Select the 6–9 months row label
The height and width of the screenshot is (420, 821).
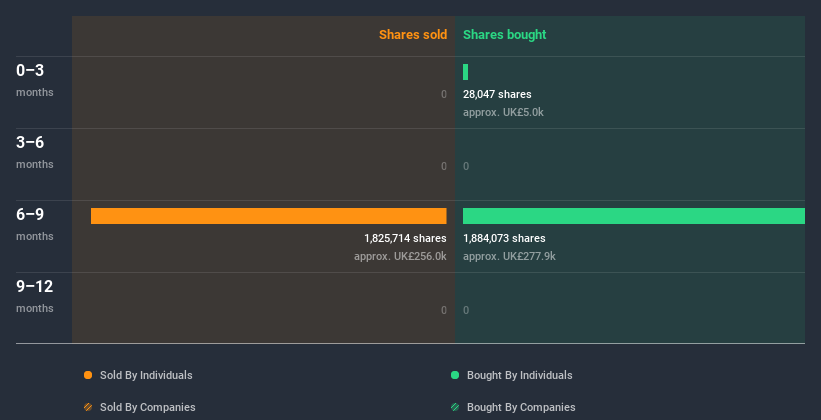(x=35, y=224)
